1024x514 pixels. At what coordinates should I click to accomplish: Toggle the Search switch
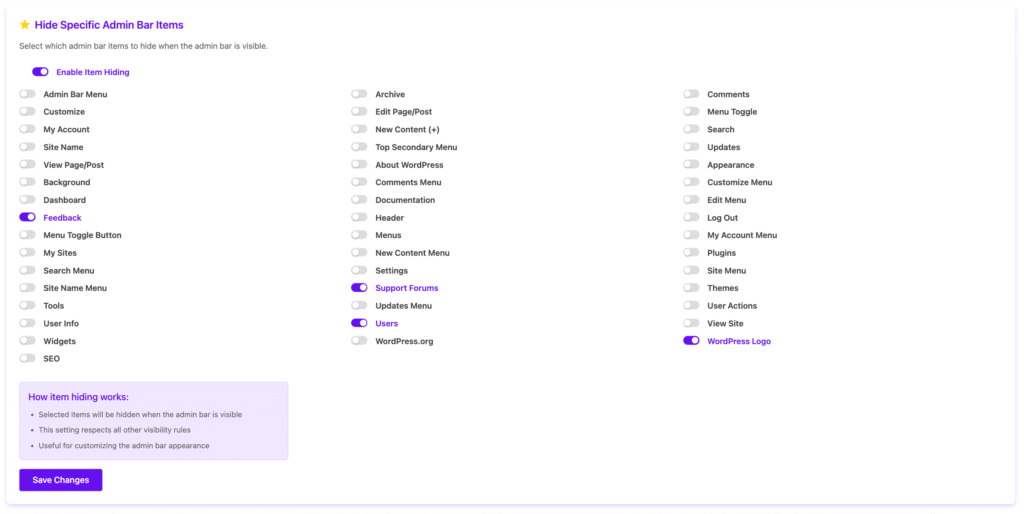[692, 129]
